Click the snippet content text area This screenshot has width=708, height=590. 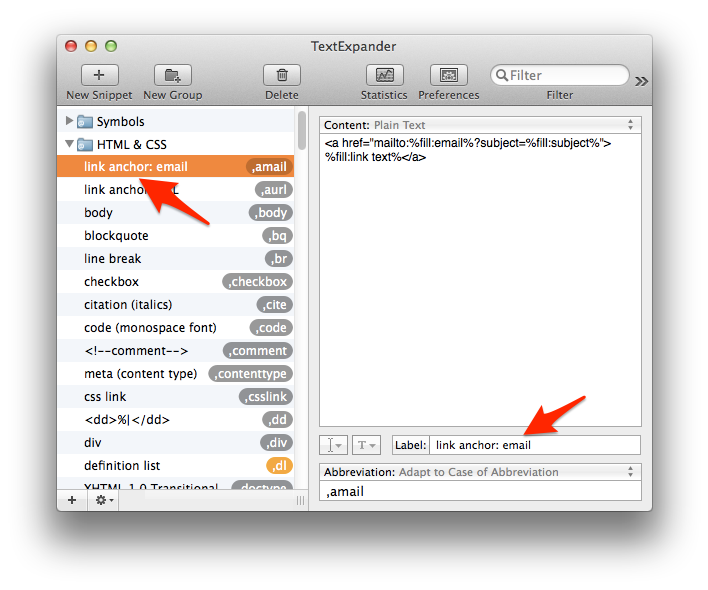tap(480, 280)
